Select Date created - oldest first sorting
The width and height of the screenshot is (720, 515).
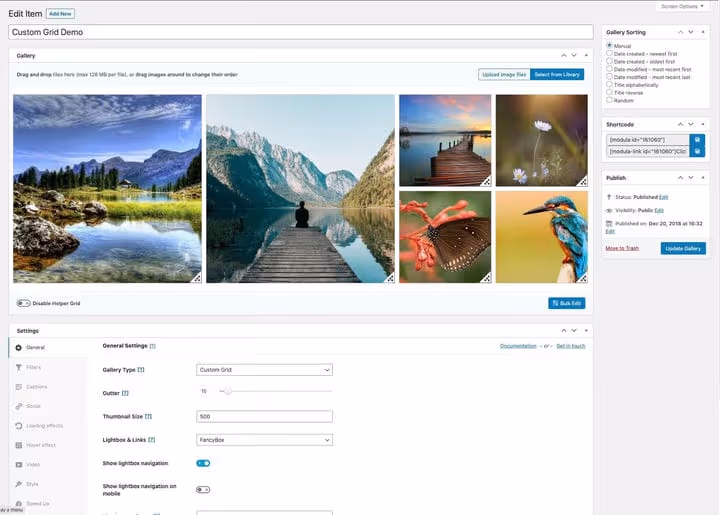(x=609, y=61)
